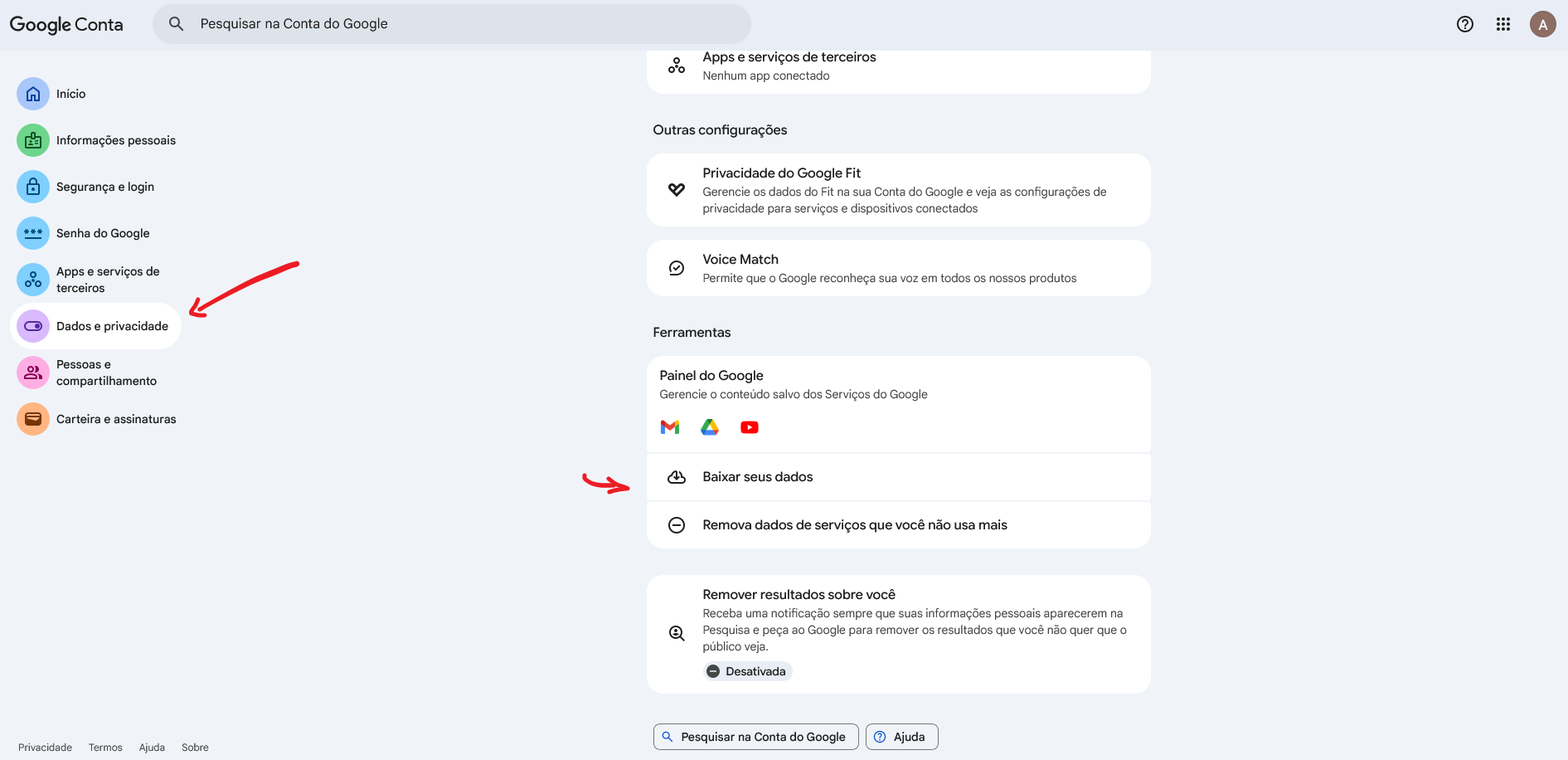
Task: Open Remova dados de serviços que você não usa mais
Action: click(x=899, y=525)
